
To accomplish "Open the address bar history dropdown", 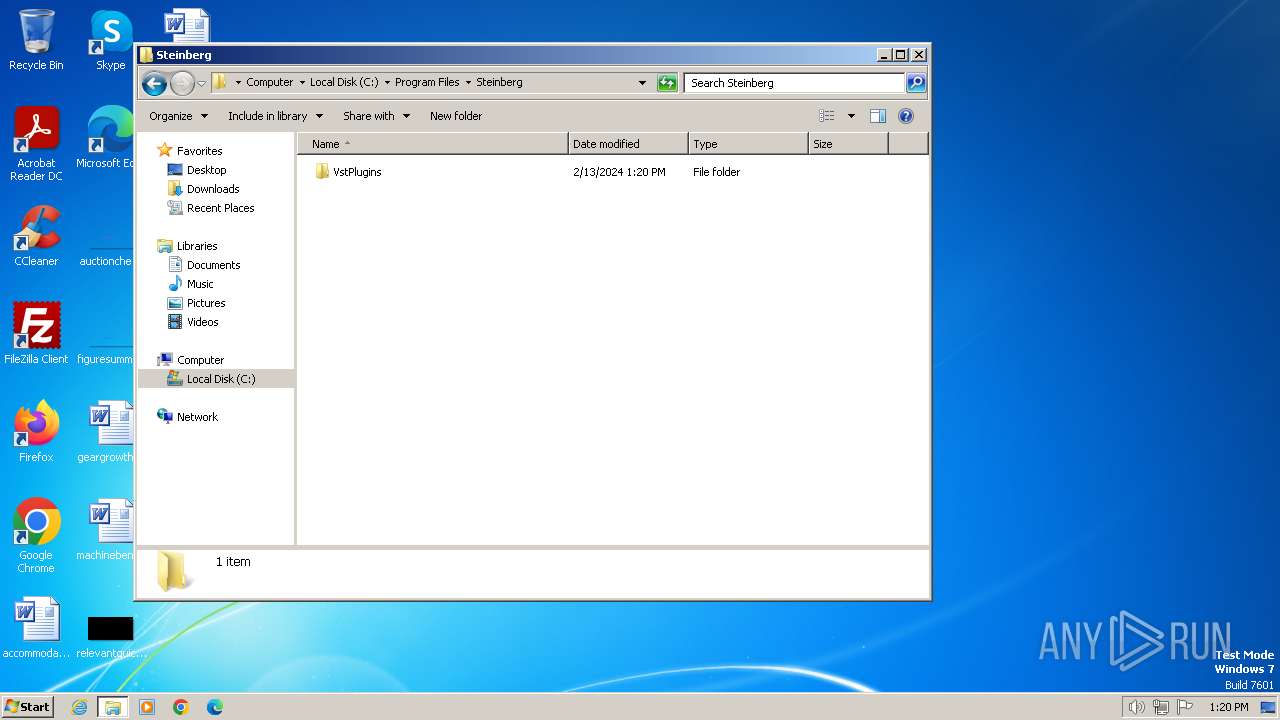I will click(x=642, y=83).
